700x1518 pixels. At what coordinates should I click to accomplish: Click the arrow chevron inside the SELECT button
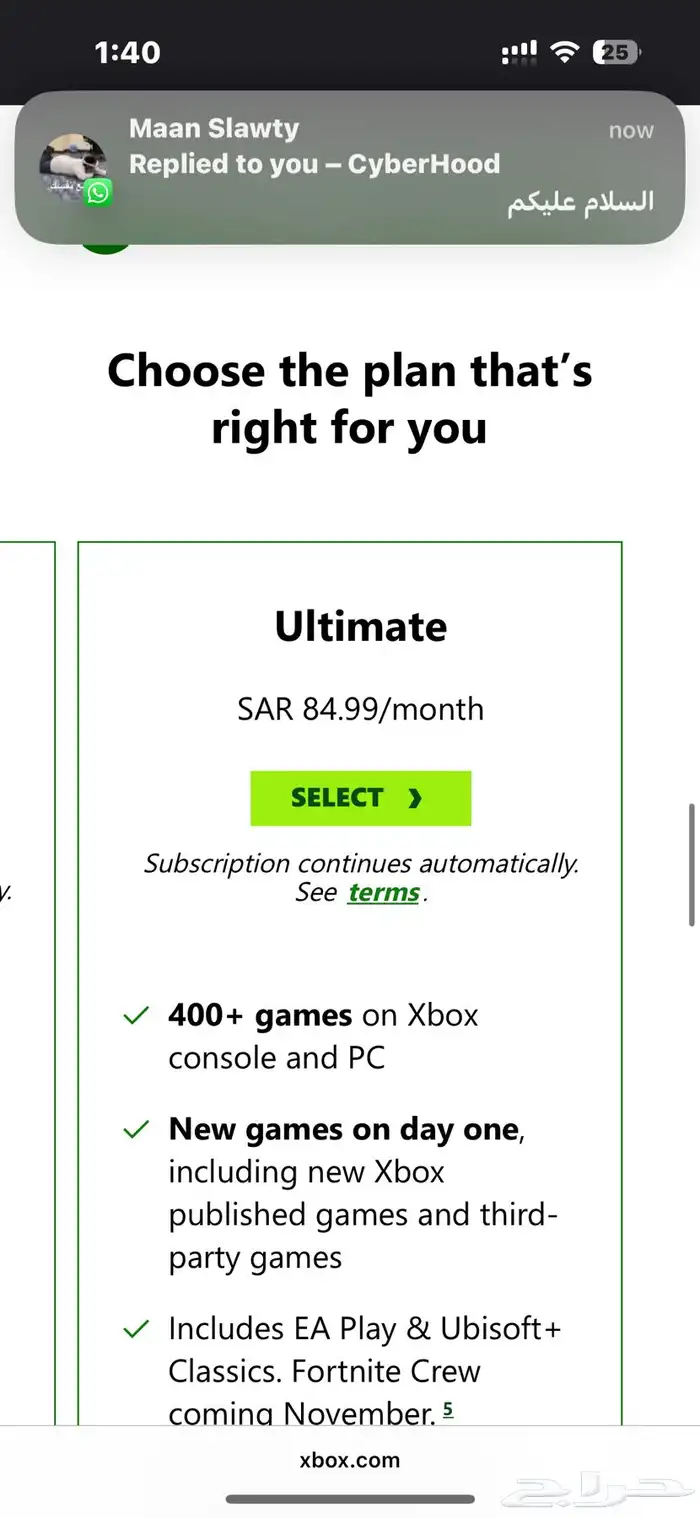pos(415,798)
